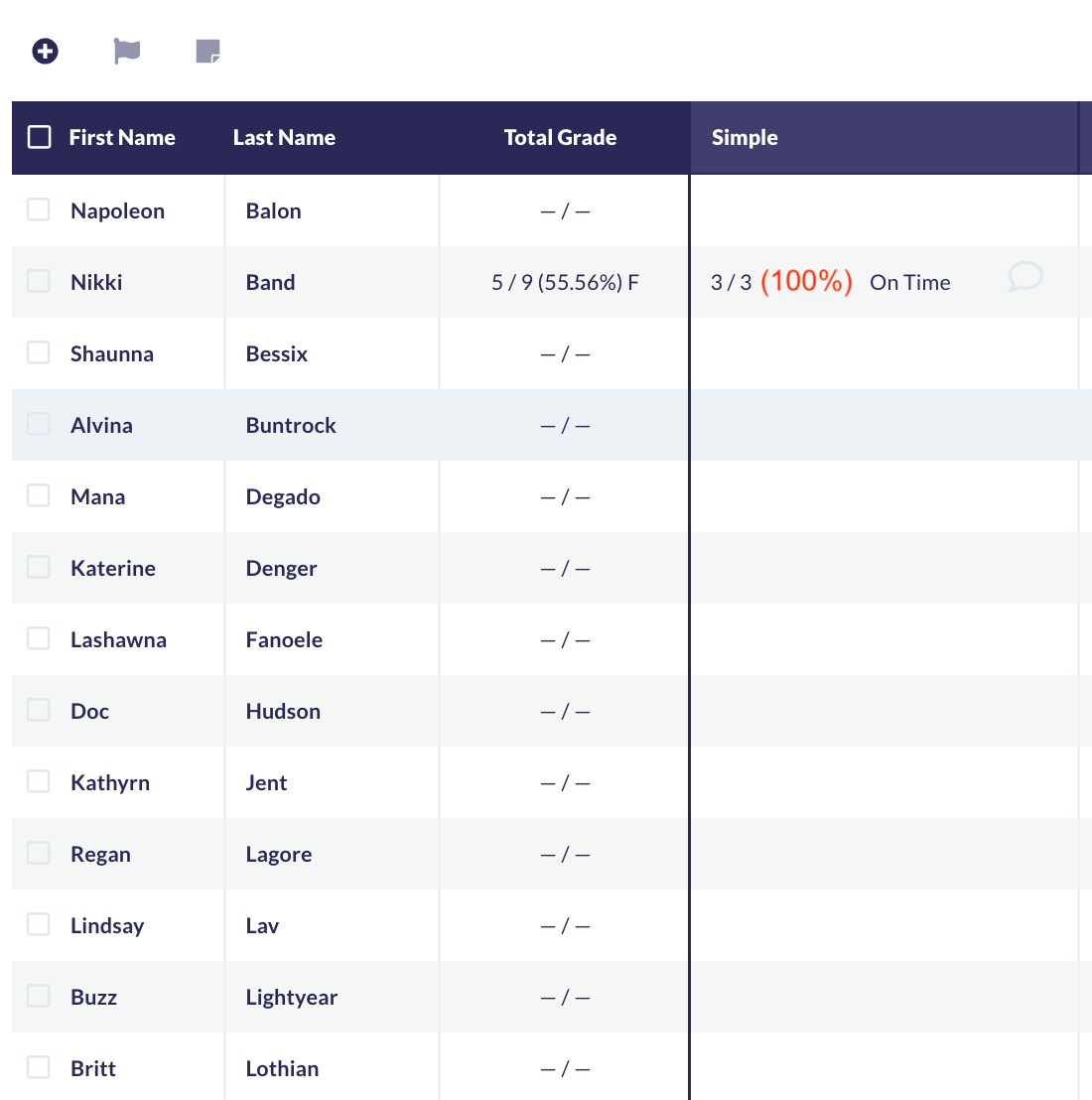Screen dimensions: 1092x1100
Task: Click the sticky note icon
Action: 207,51
